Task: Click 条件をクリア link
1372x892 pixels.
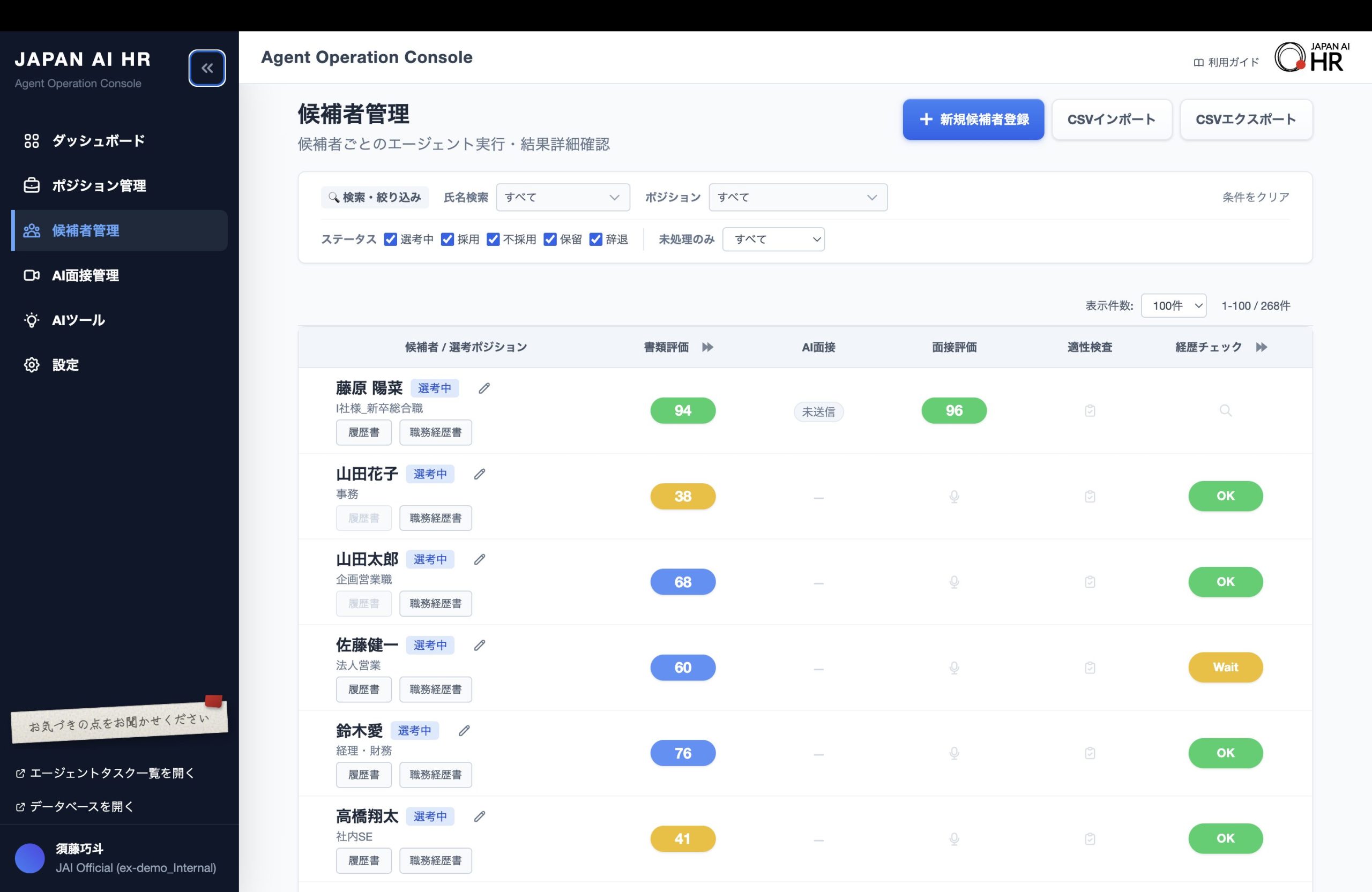Action: pyautogui.click(x=1256, y=197)
